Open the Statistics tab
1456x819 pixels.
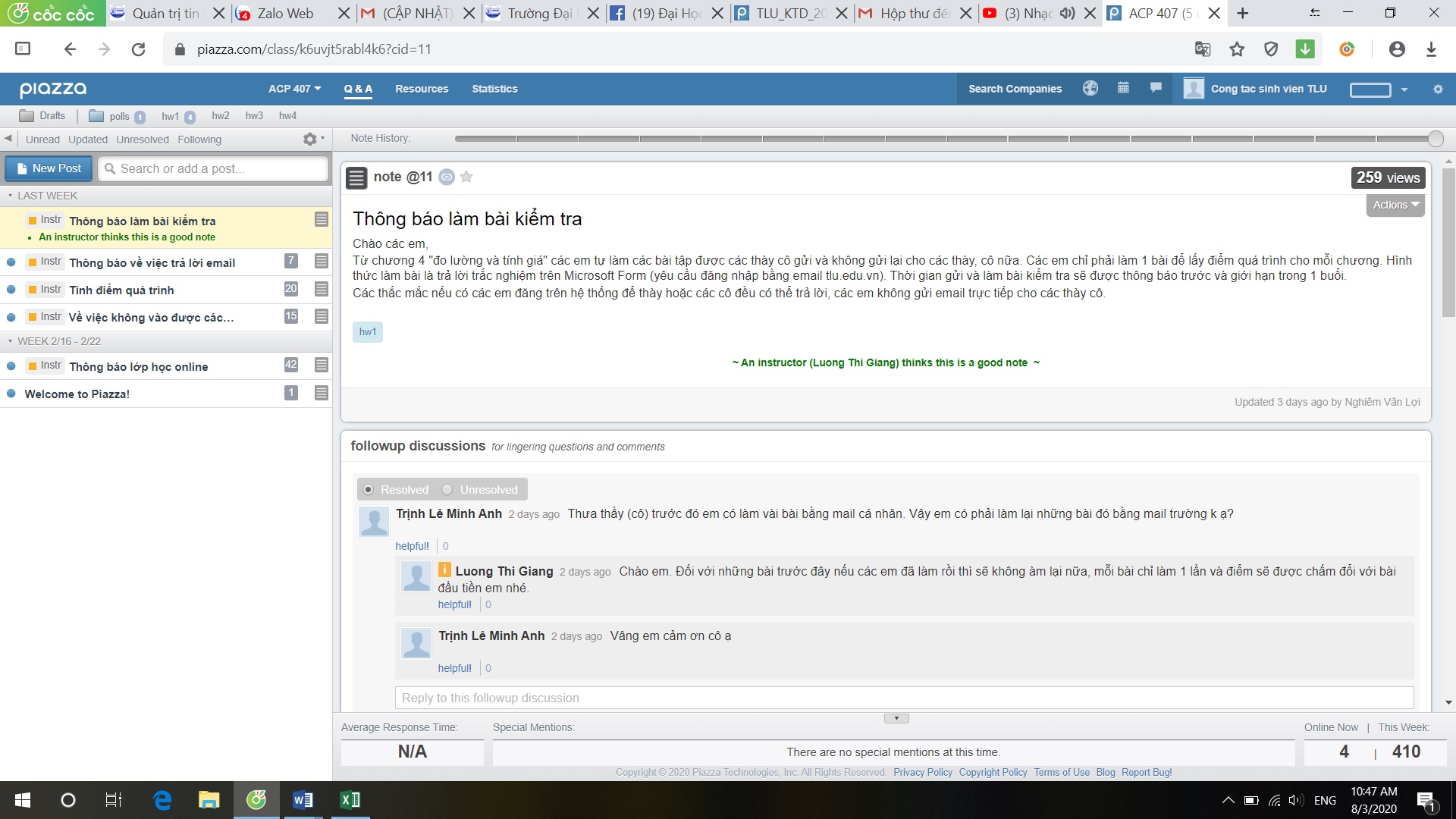pyautogui.click(x=494, y=89)
